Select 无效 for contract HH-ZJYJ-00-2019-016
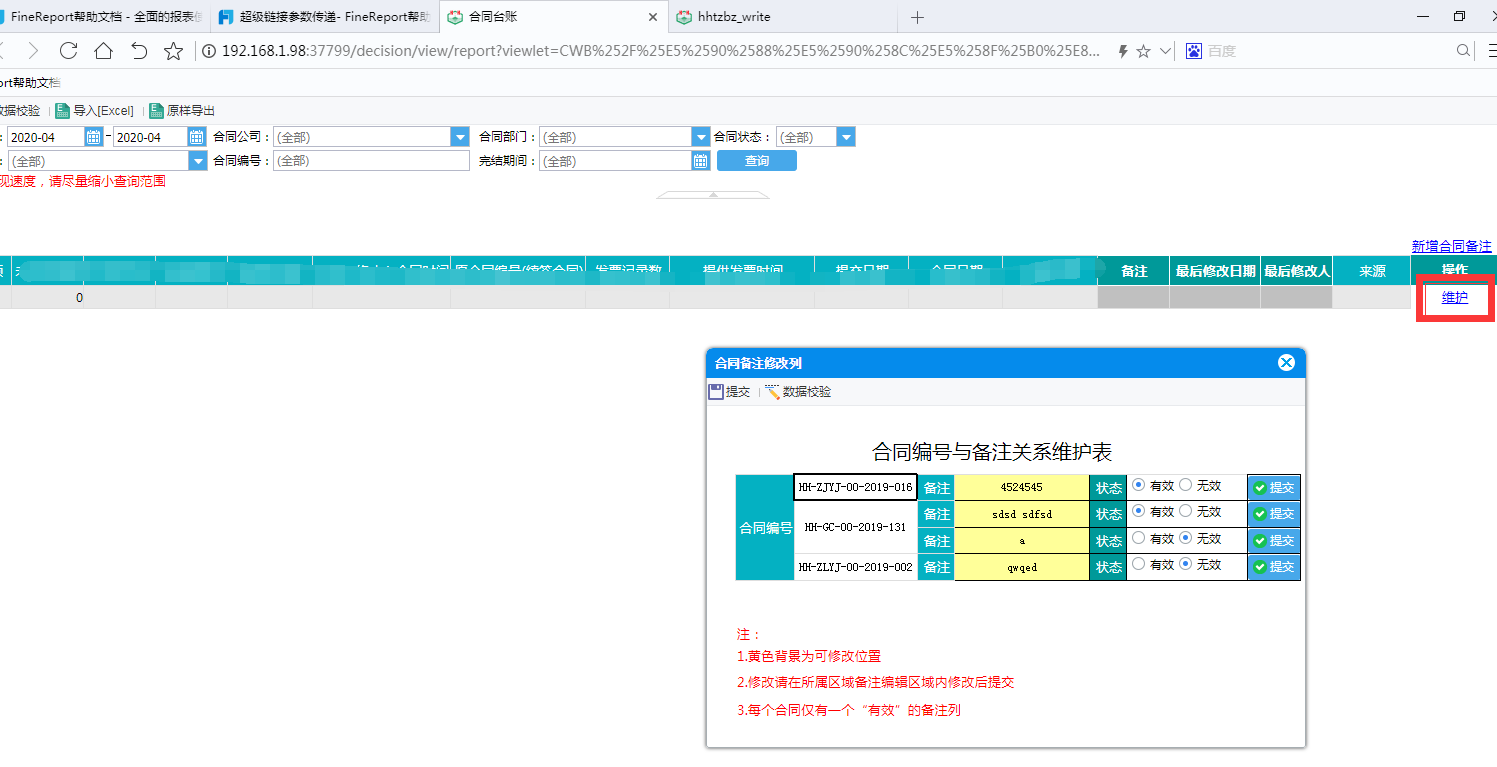 click(x=1186, y=485)
